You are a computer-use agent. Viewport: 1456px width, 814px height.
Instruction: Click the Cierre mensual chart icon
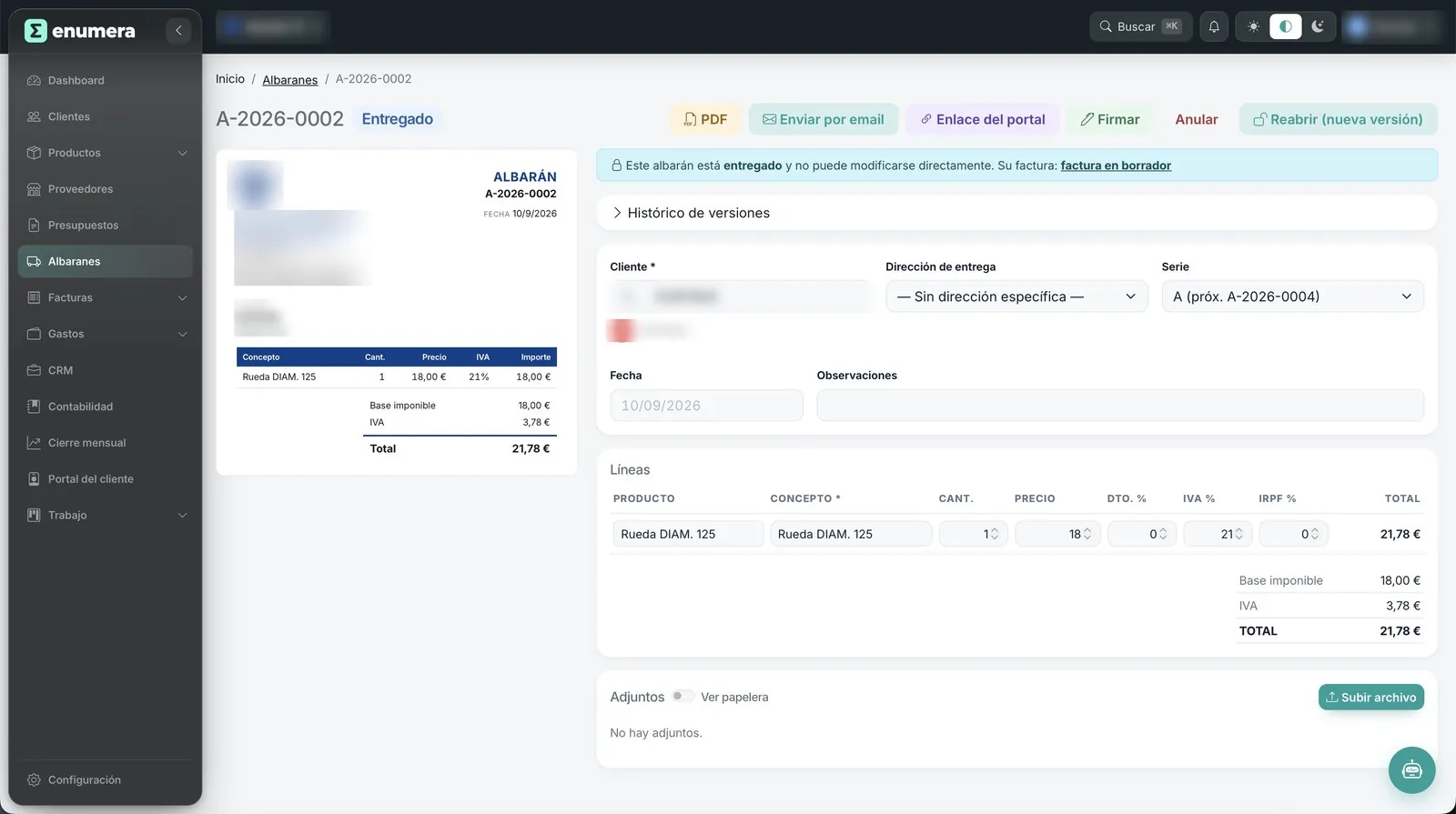pyautogui.click(x=34, y=443)
